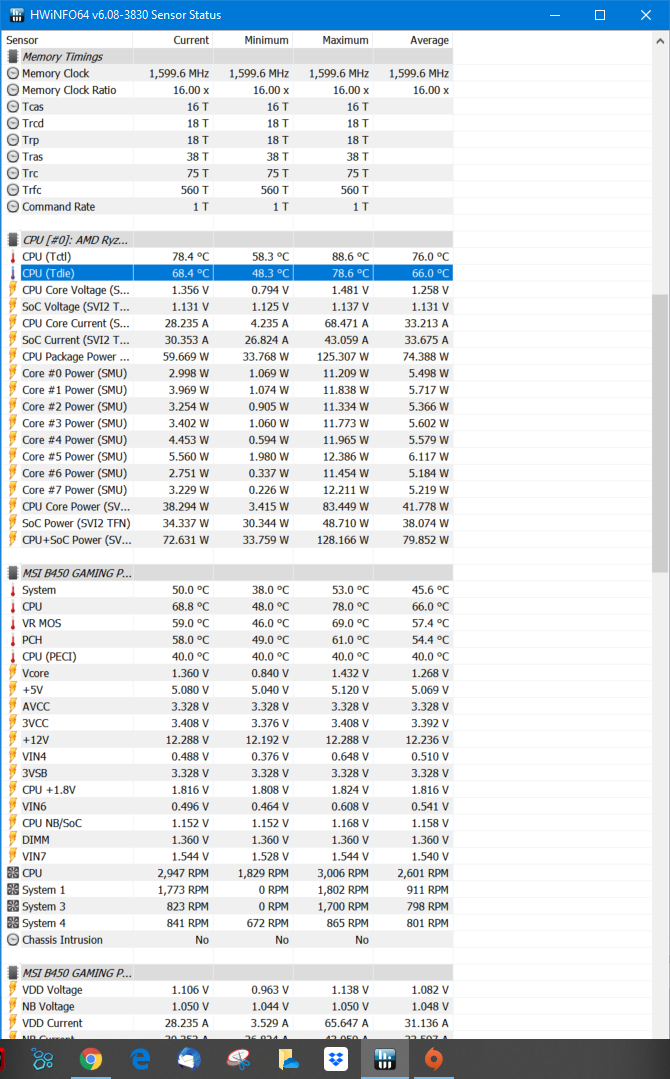Click the lightning icon for CPU Package Power
This screenshot has width=670, height=1079.
[12, 356]
